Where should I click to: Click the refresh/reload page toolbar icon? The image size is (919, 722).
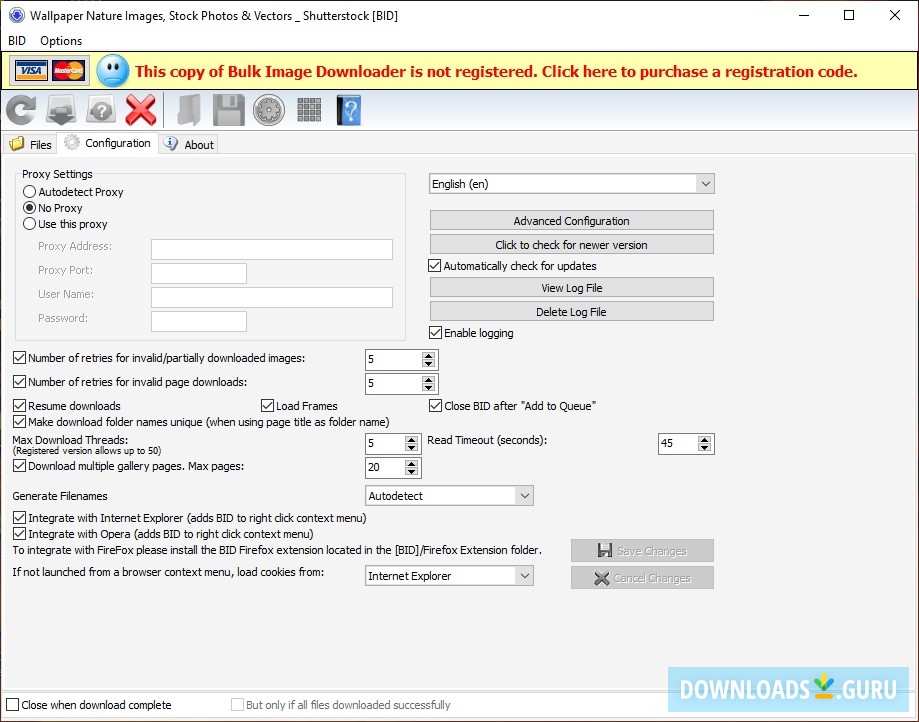21,110
